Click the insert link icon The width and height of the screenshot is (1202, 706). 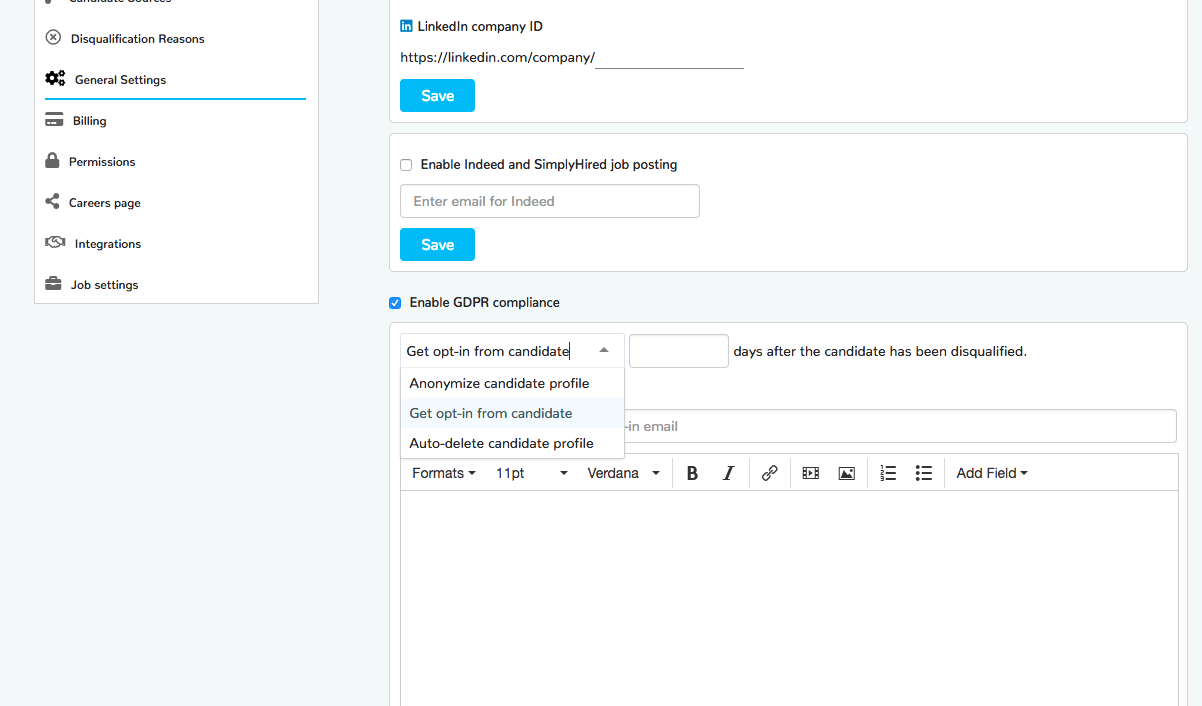tap(769, 473)
